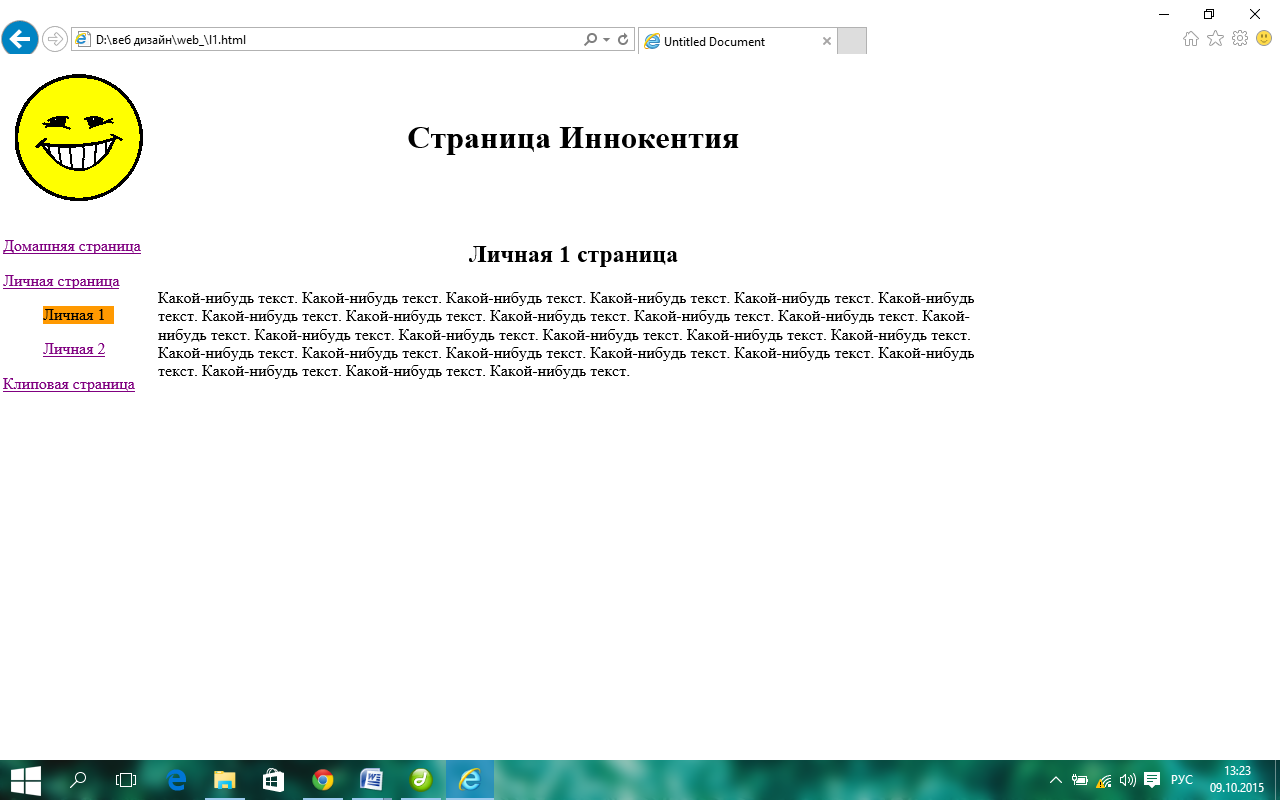Open the Личная 2 link

[74, 349]
